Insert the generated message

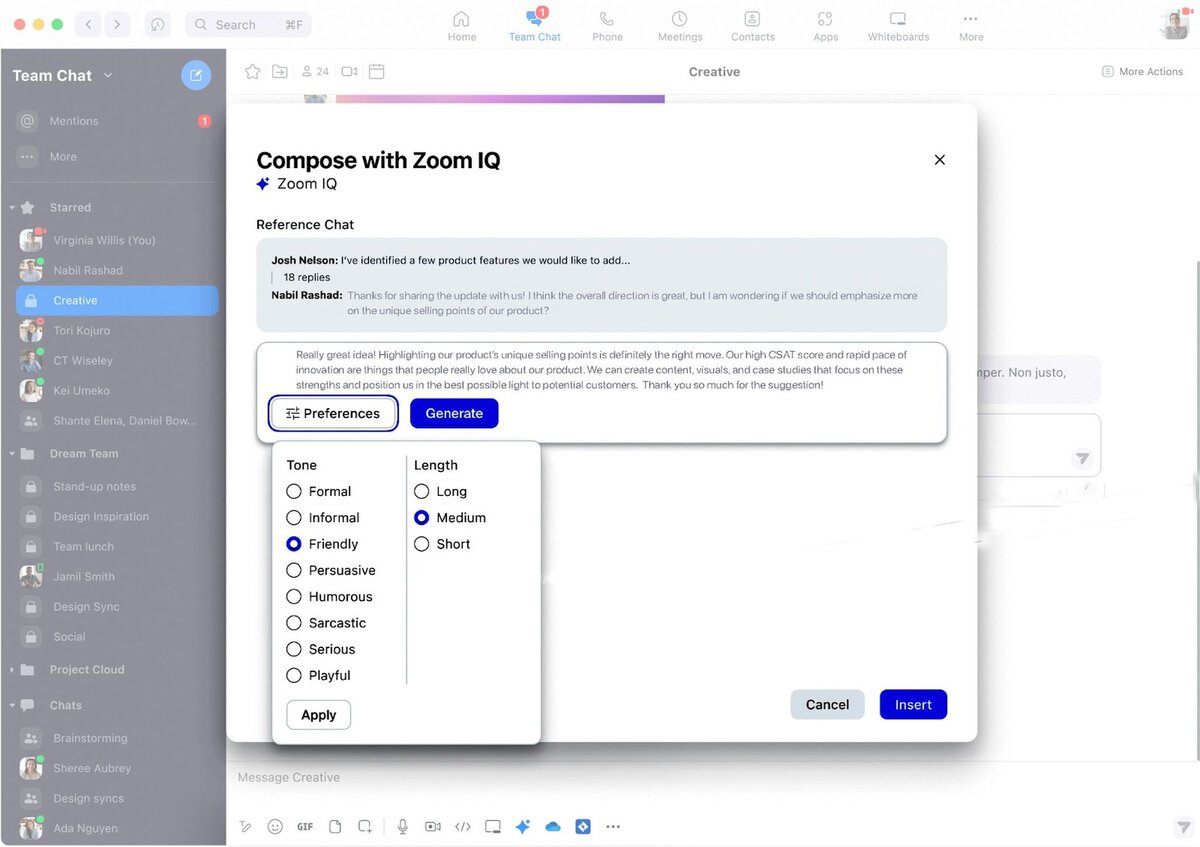coord(913,704)
